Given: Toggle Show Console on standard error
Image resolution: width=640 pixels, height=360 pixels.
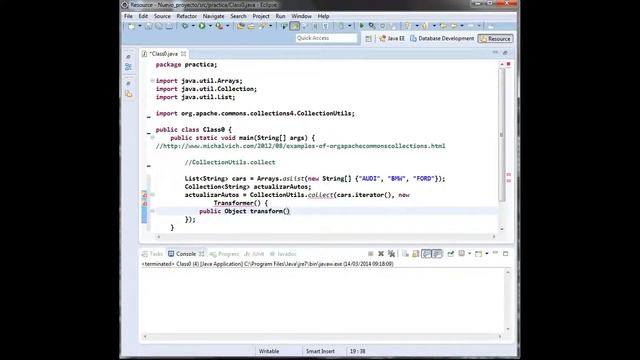Looking at the screenshot, I should [437, 254].
